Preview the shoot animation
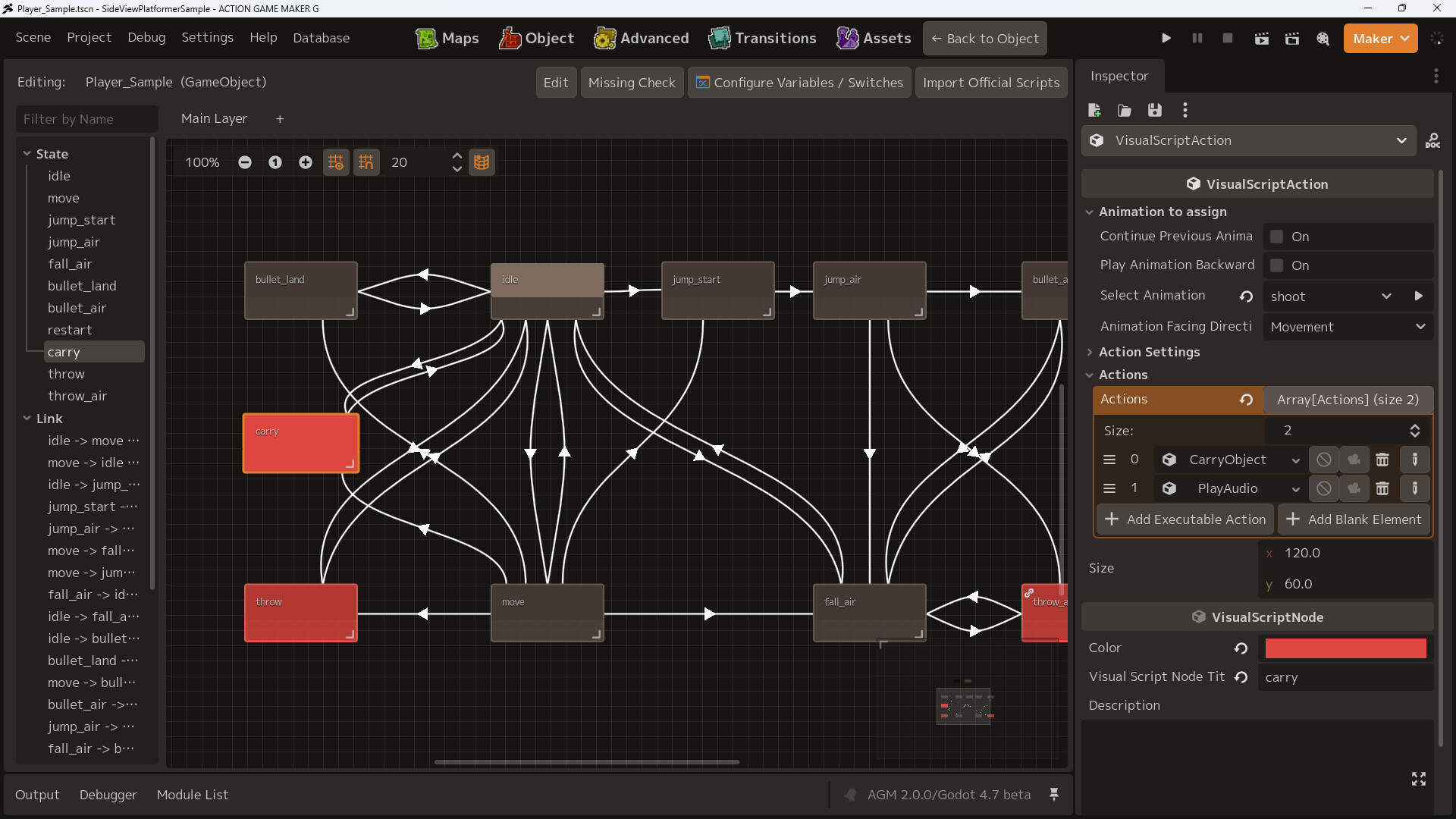1456x819 pixels. coord(1419,297)
